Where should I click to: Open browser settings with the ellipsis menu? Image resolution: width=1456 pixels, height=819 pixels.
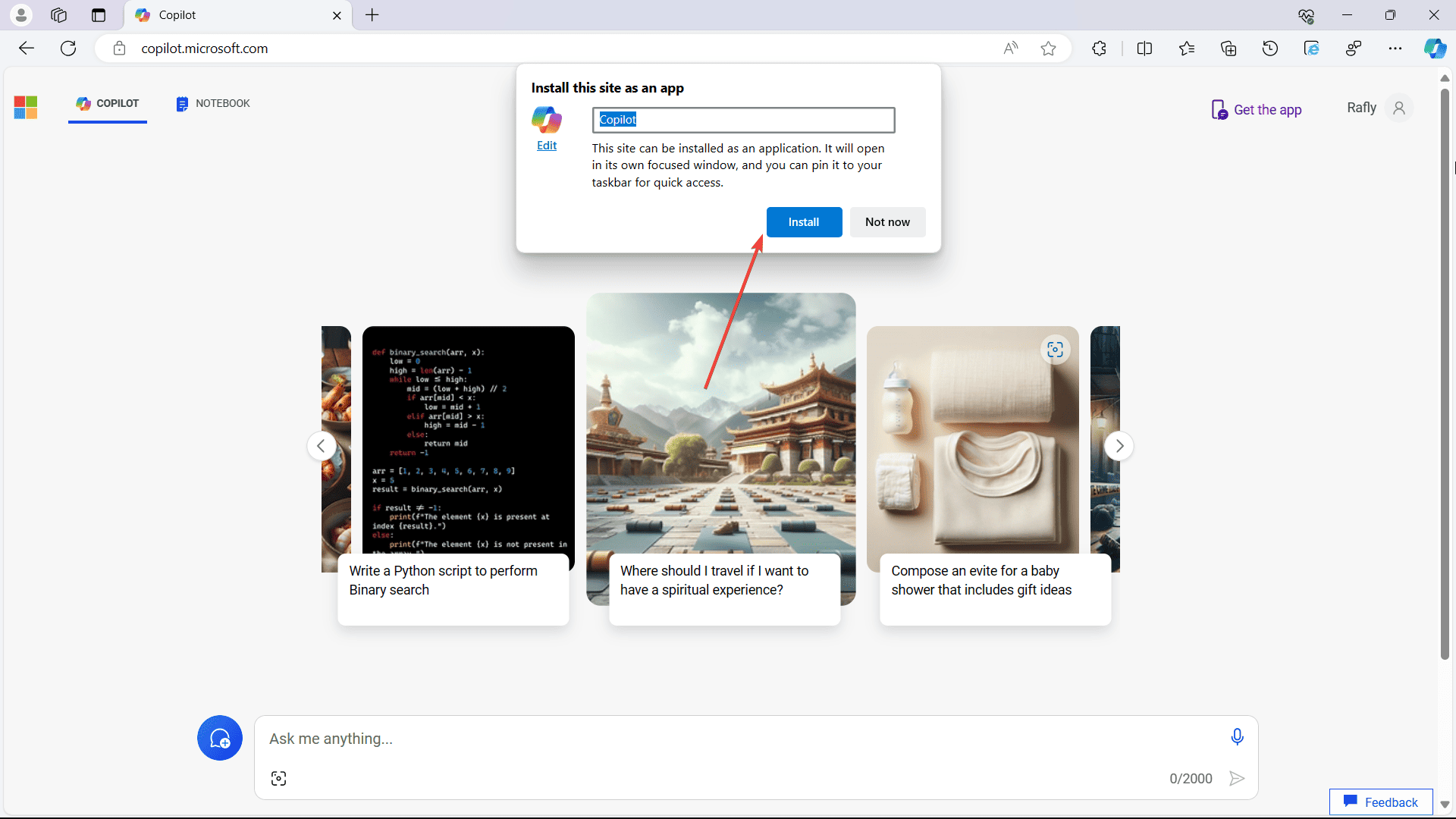1395,48
